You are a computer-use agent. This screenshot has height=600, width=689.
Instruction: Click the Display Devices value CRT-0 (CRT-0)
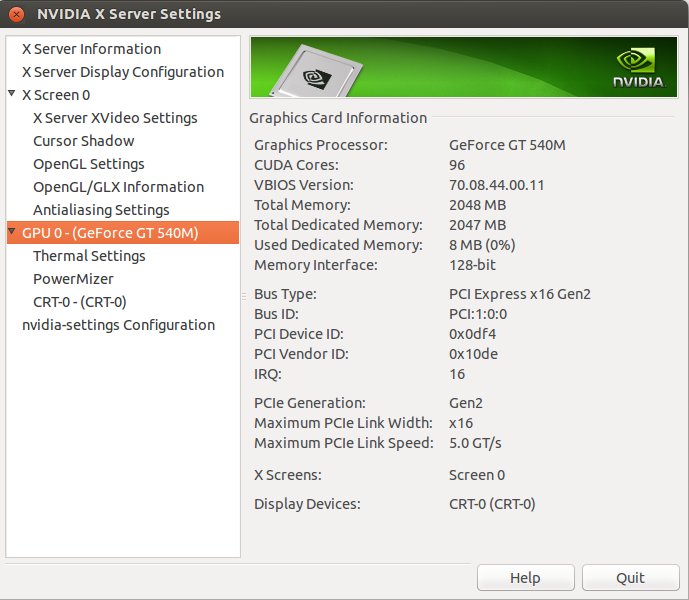(x=492, y=504)
